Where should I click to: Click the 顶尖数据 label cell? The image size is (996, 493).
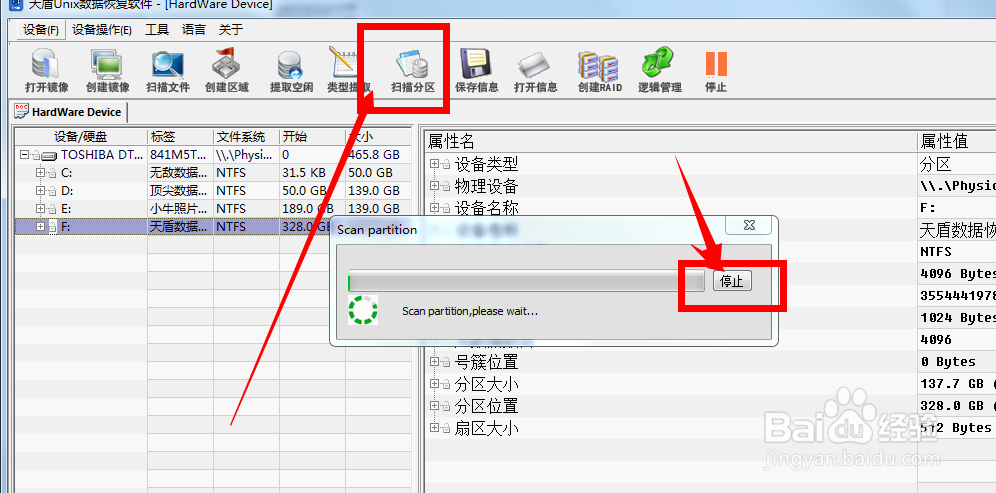pos(180,191)
